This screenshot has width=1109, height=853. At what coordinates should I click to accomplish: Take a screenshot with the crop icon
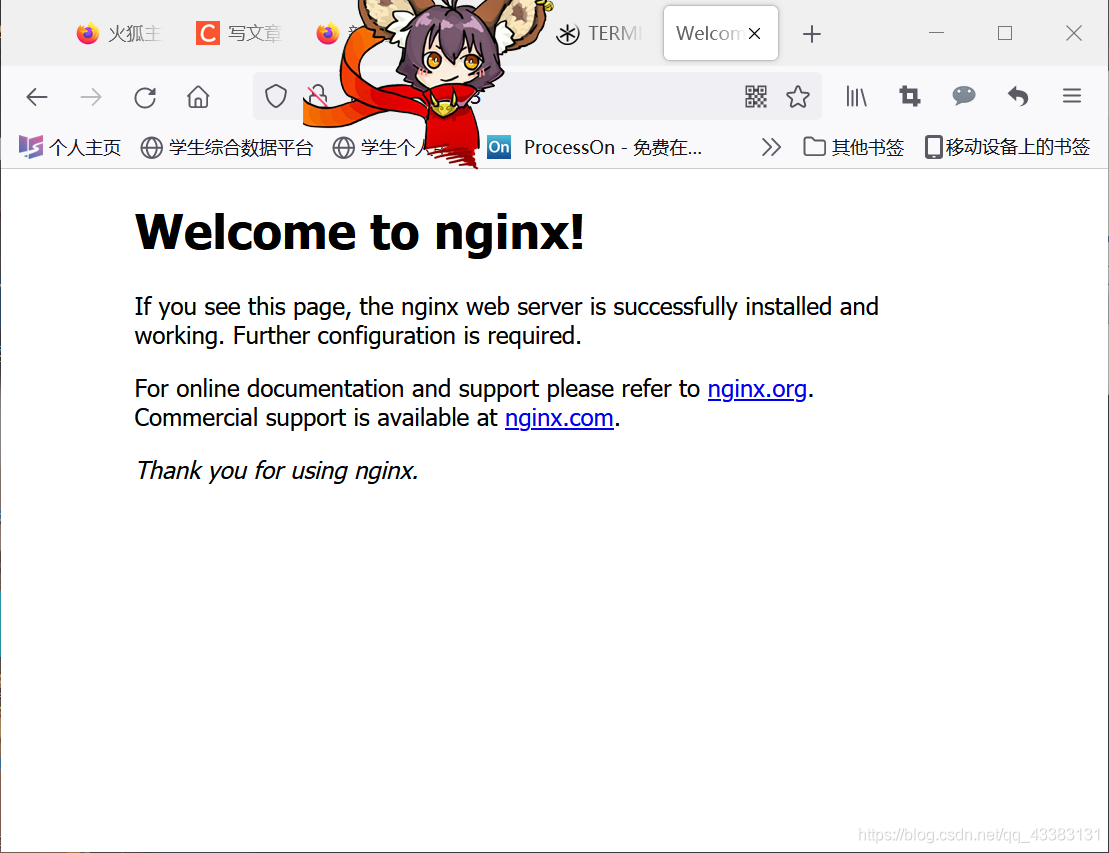tap(910, 96)
